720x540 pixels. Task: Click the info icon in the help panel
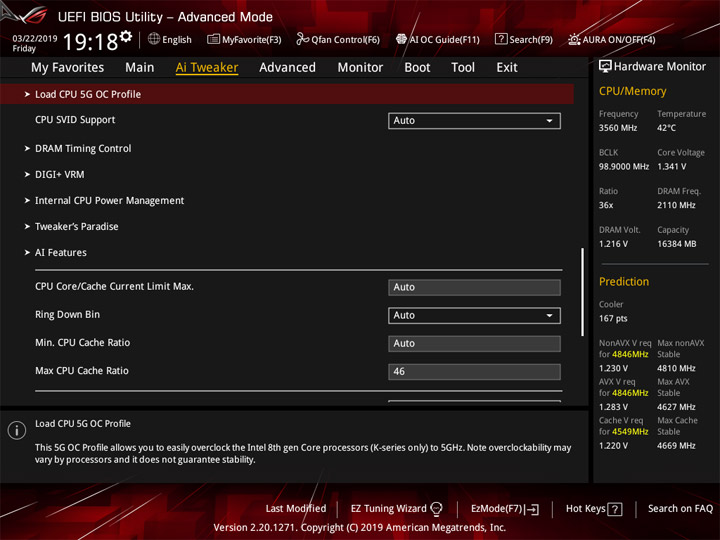click(17, 430)
